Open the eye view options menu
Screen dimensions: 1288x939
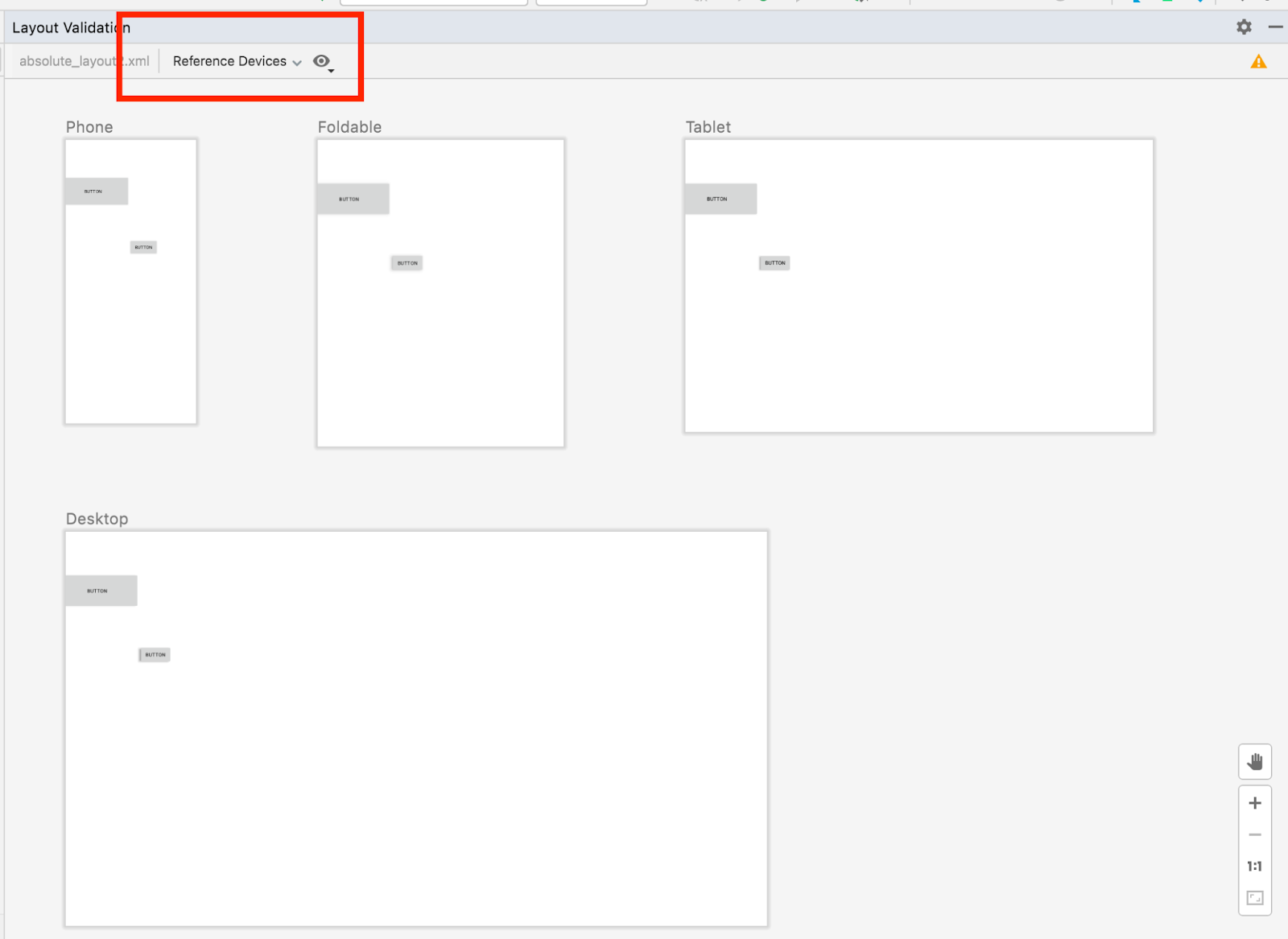pyautogui.click(x=323, y=62)
